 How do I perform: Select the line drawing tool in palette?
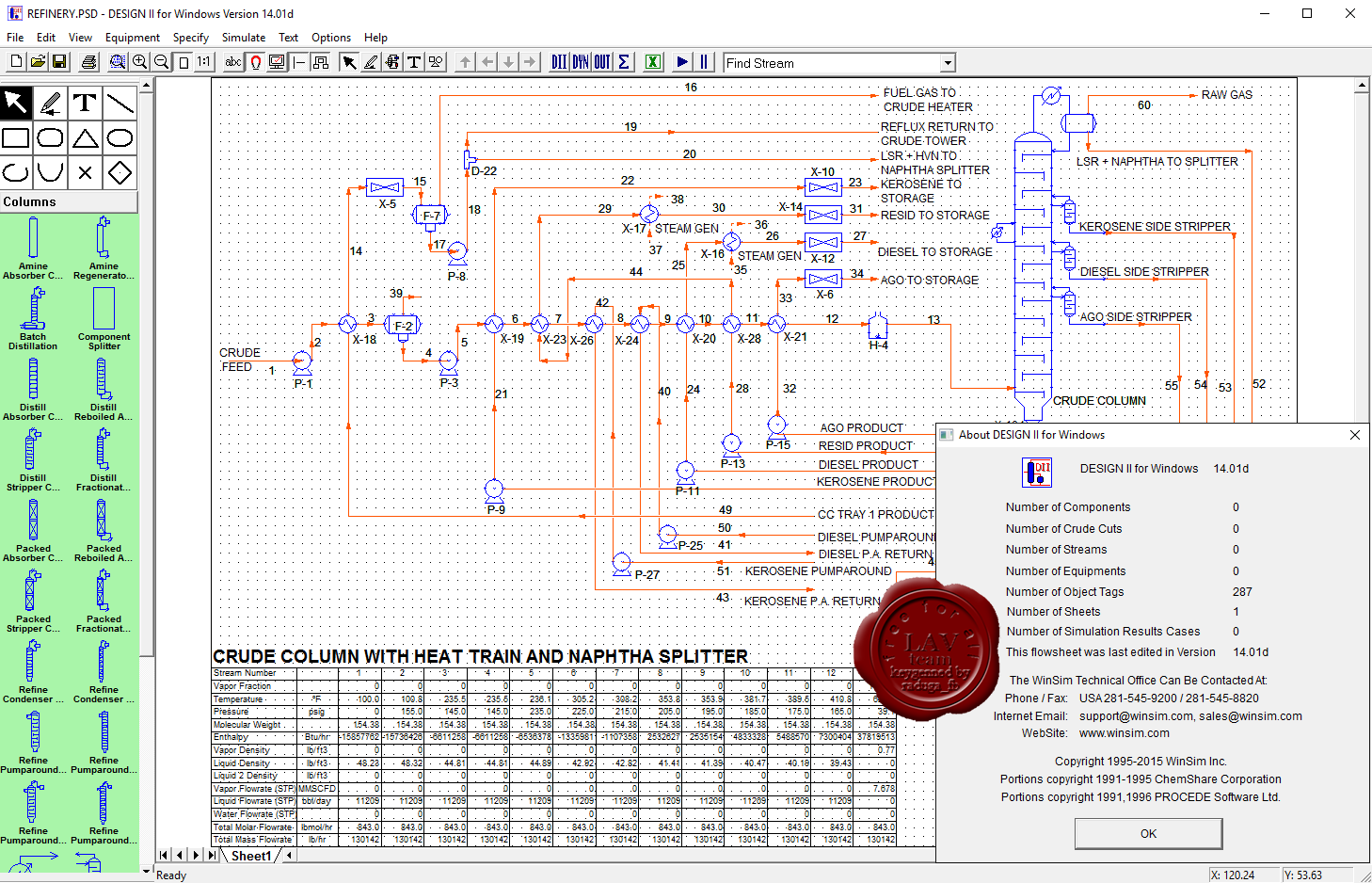(x=120, y=103)
